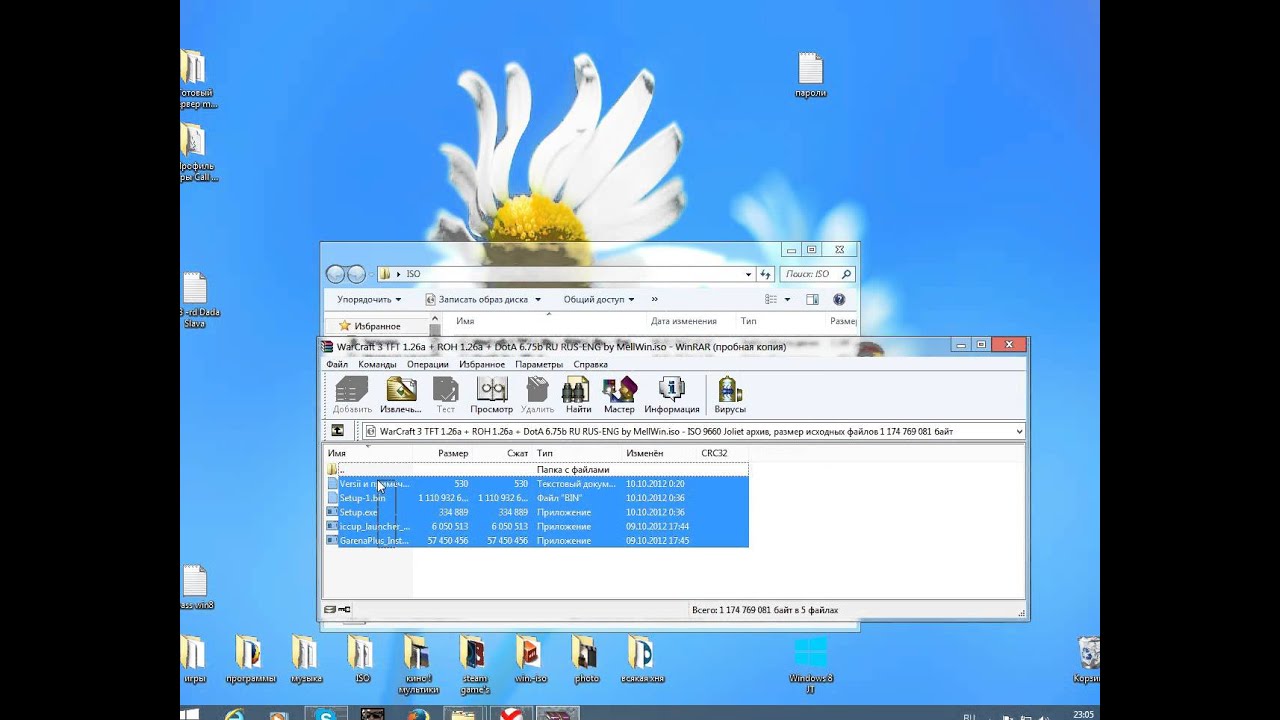Click the refresh icon next to ISO address bar
The height and width of the screenshot is (720, 1280).
tap(766, 274)
